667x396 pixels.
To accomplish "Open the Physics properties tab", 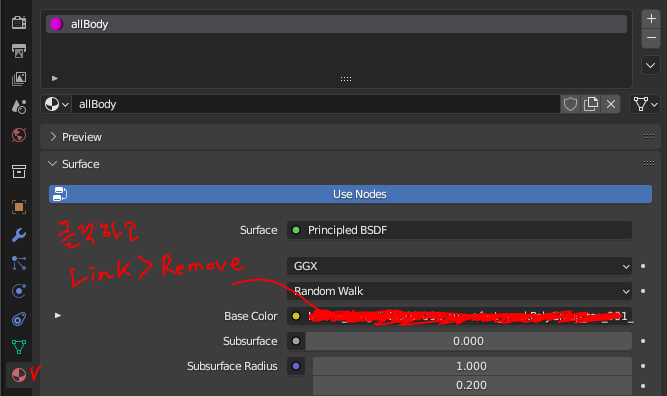I will tap(19, 291).
